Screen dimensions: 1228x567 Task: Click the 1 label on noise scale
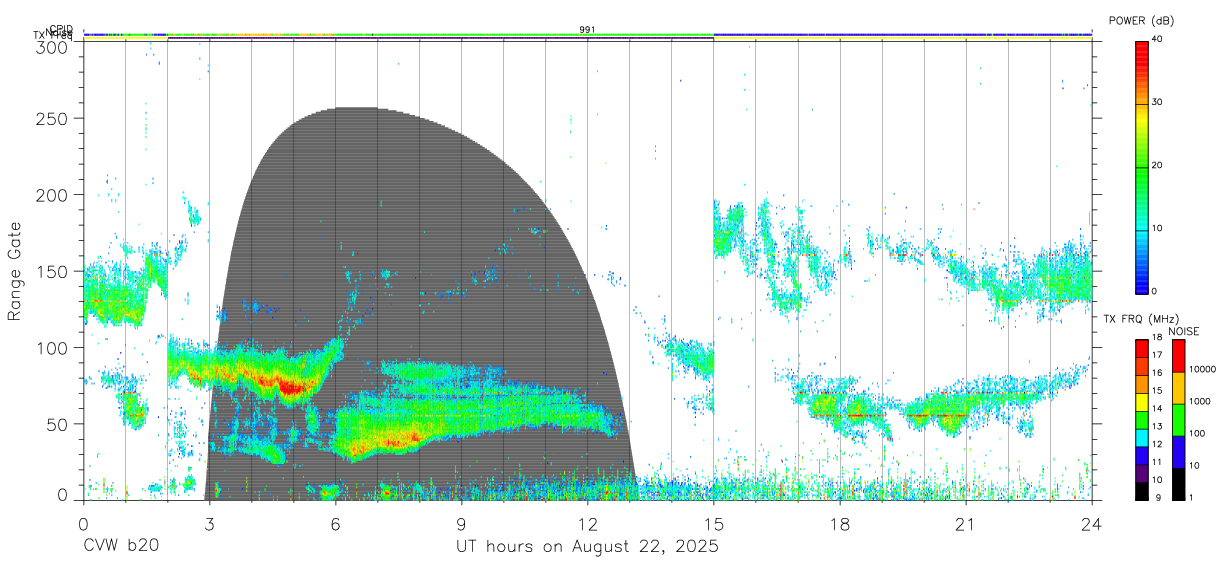pos(1193,498)
